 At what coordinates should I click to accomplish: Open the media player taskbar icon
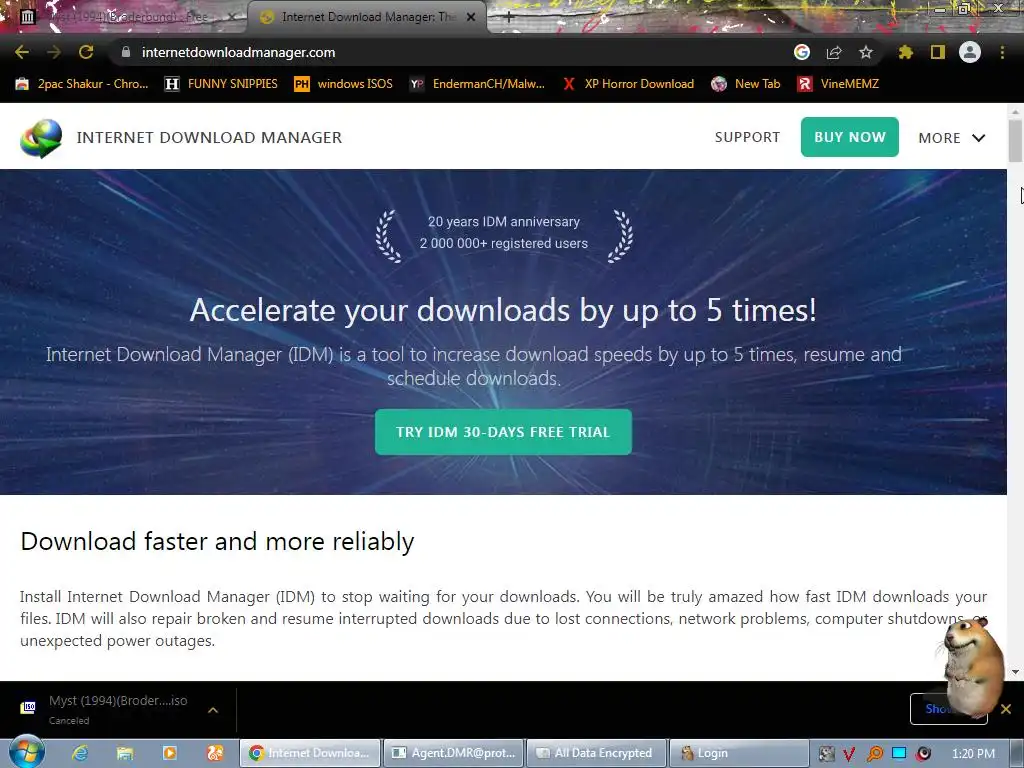tap(170, 753)
